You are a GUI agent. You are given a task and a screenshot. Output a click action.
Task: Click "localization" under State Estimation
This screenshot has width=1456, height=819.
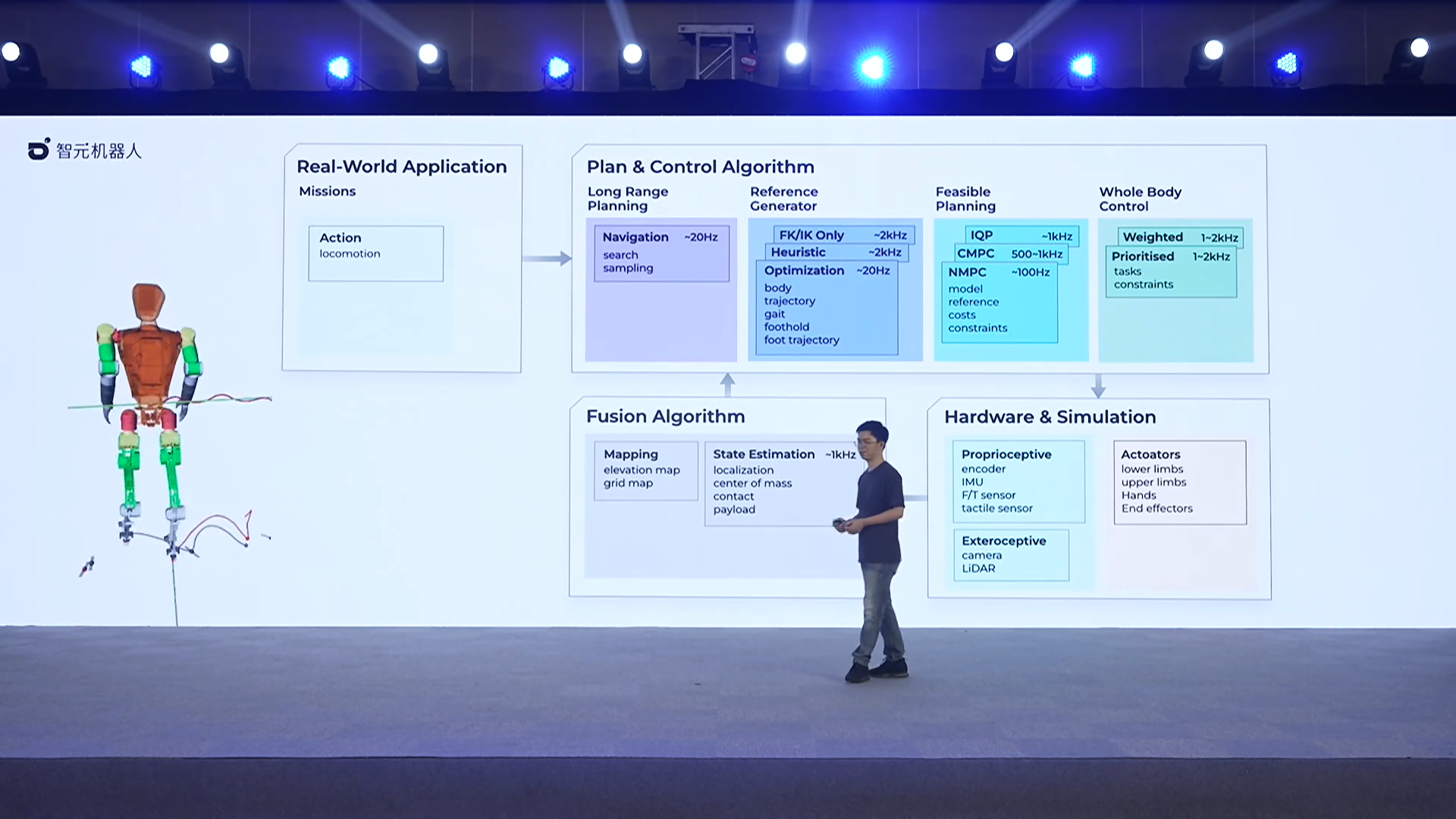(x=743, y=470)
